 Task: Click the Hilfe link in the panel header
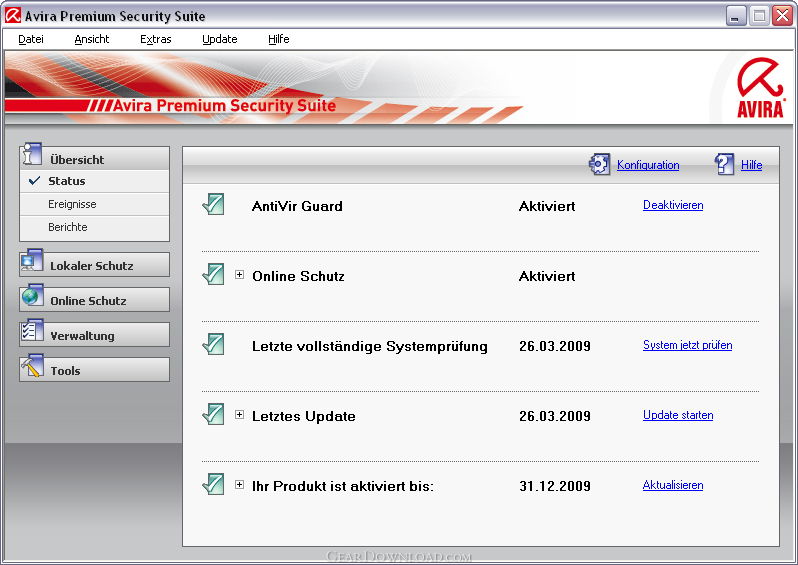click(751, 165)
